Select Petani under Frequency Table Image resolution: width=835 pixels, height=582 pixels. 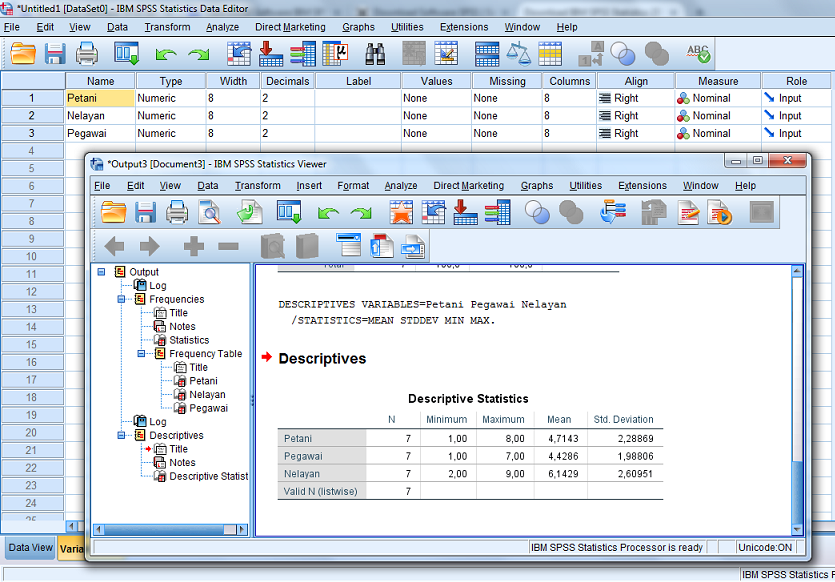pos(203,381)
